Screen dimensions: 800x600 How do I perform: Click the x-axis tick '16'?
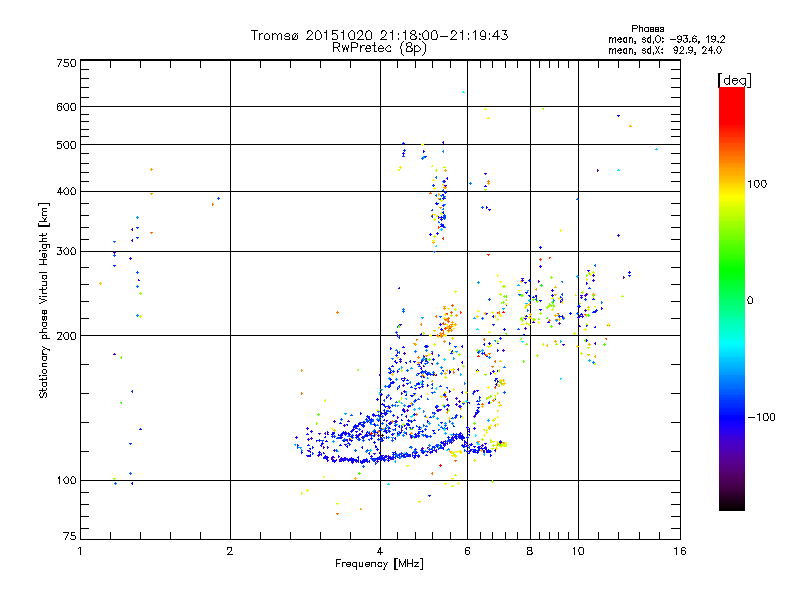680,551
